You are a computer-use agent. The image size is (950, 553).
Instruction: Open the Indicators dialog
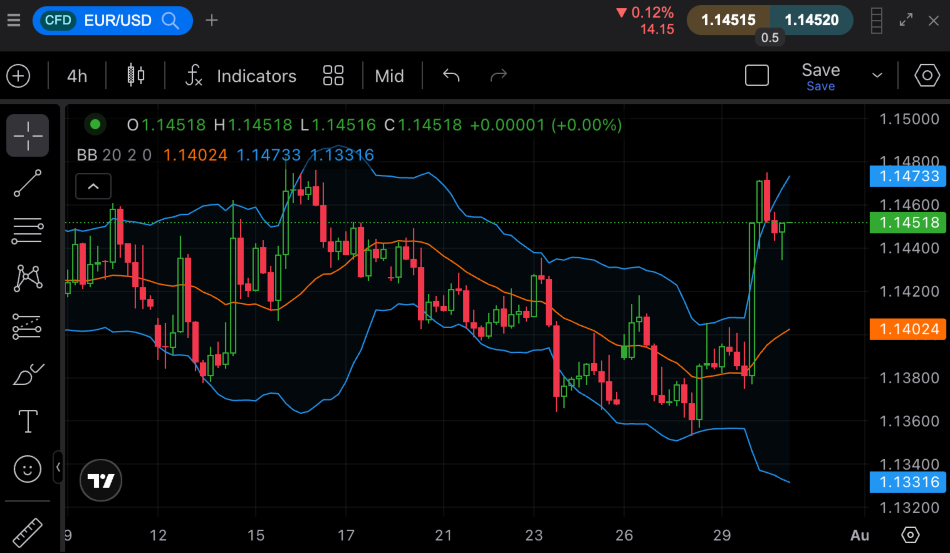pyautogui.click(x=241, y=76)
